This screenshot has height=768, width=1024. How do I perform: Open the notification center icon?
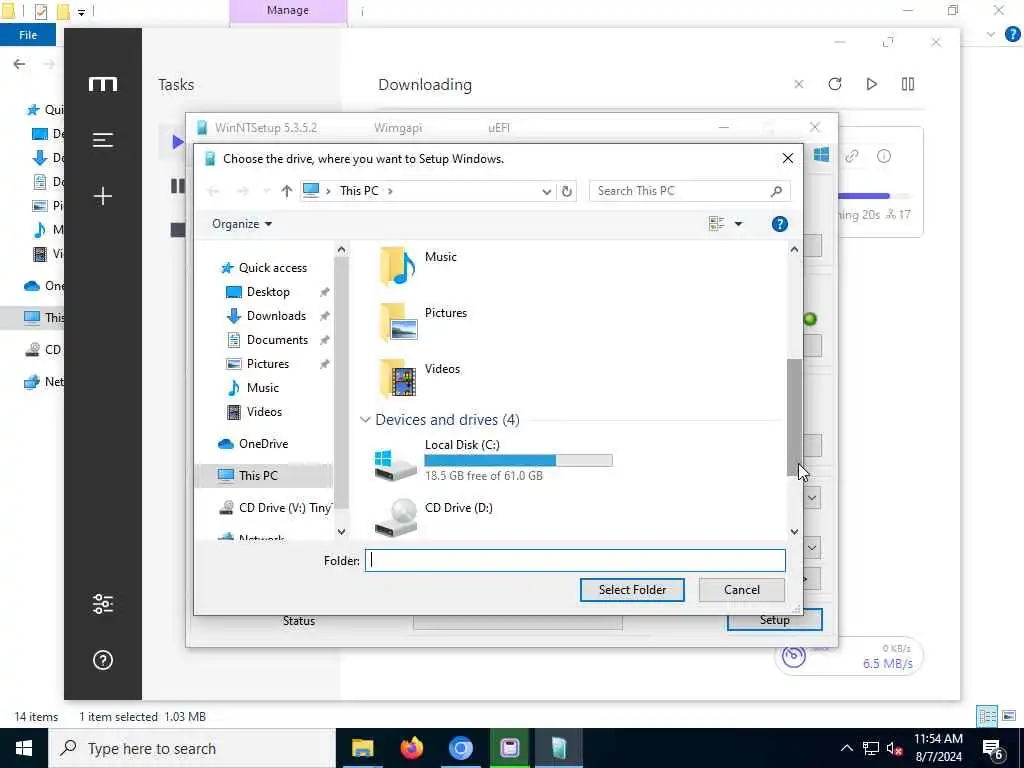[x=993, y=749]
